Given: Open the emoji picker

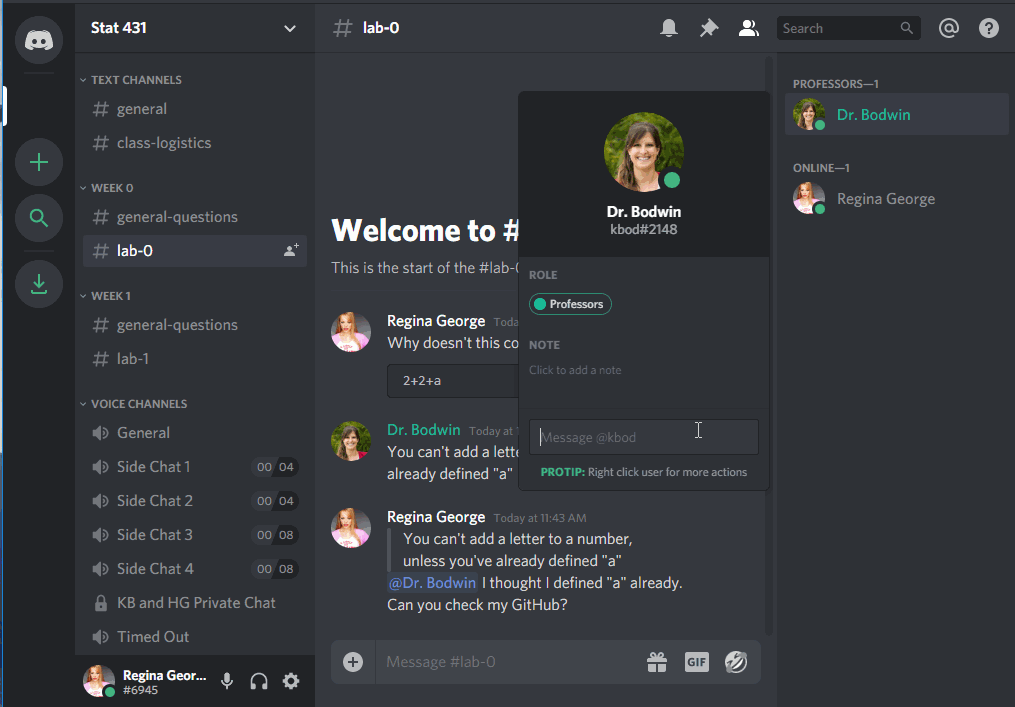Looking at the screenshot, I should pos(736,661).
